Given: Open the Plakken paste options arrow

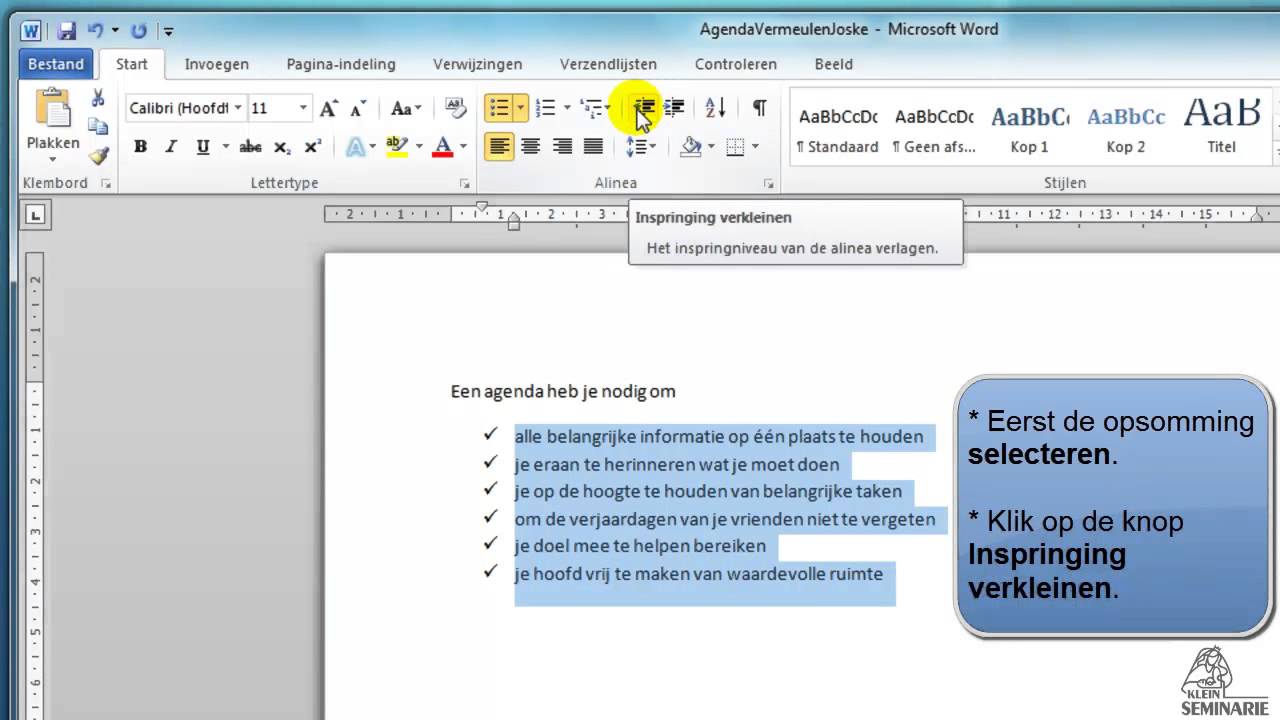Looking at the screenshot, I should click(x=53, y=158).
